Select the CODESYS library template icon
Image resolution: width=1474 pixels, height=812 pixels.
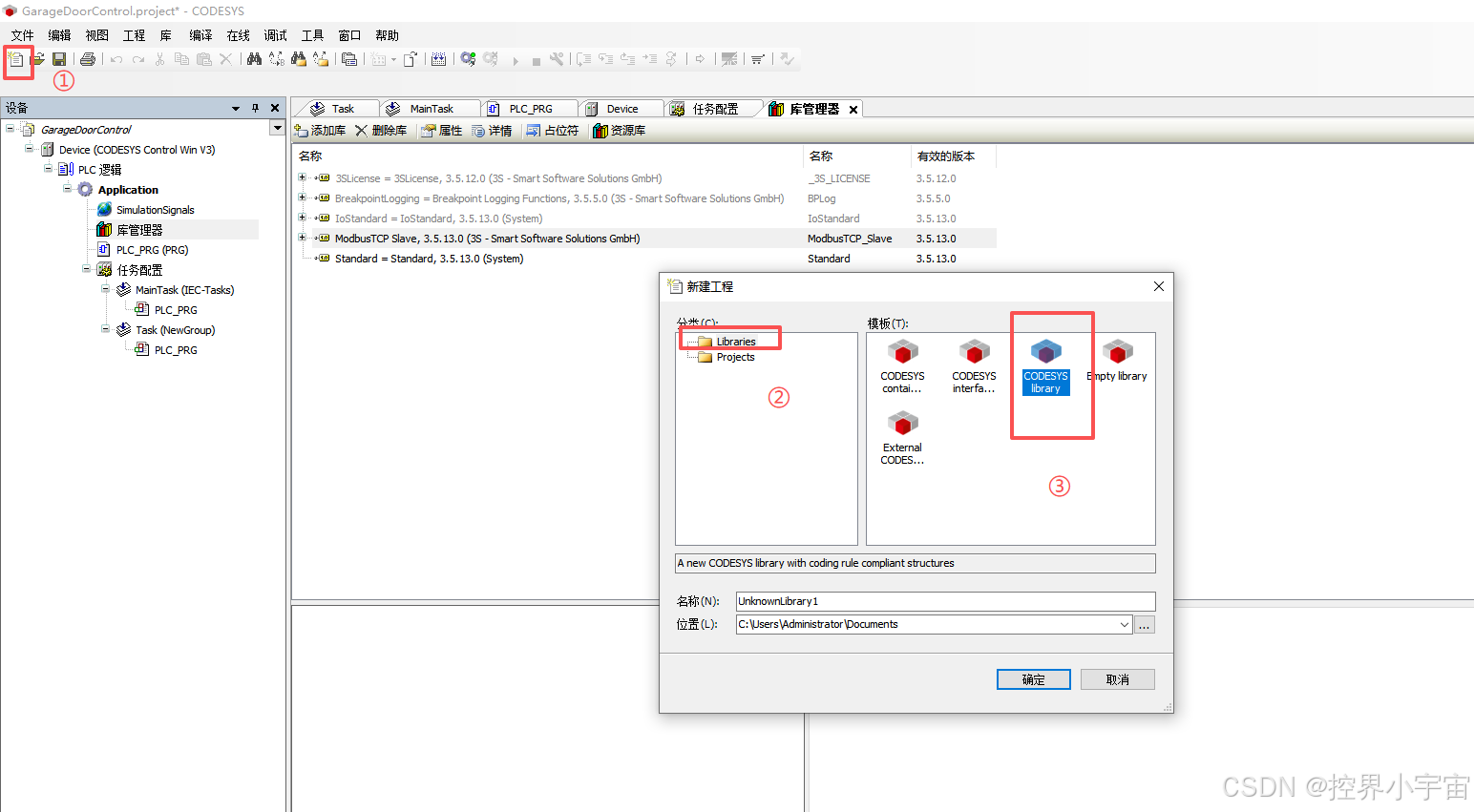click(1046, 367)
